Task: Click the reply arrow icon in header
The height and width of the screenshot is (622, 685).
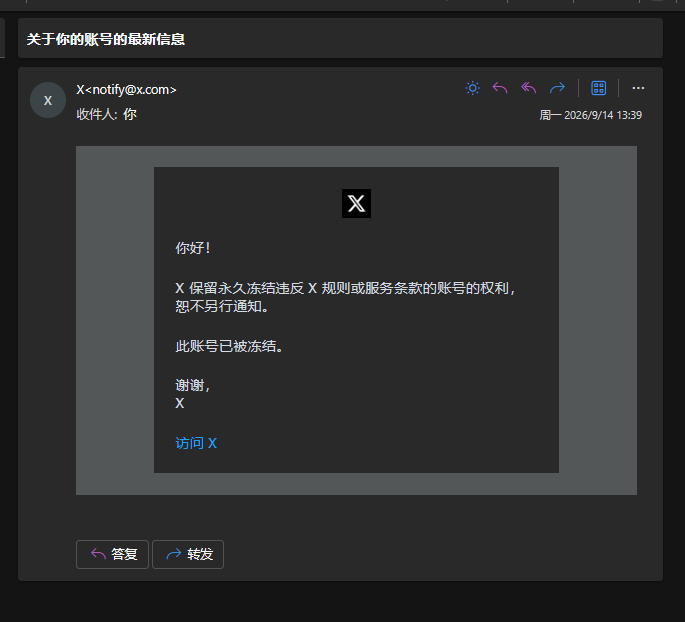Action: click(x=500, y=88)
